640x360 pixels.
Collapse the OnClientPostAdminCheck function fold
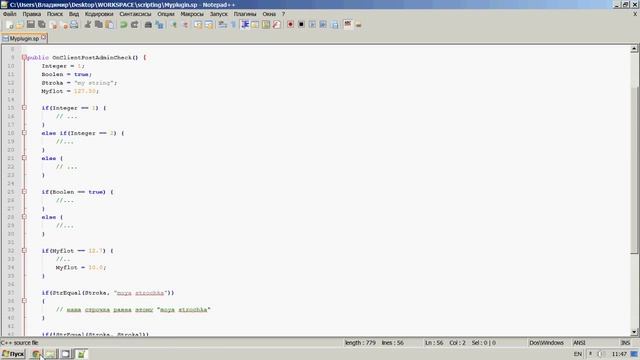(24, 58)
